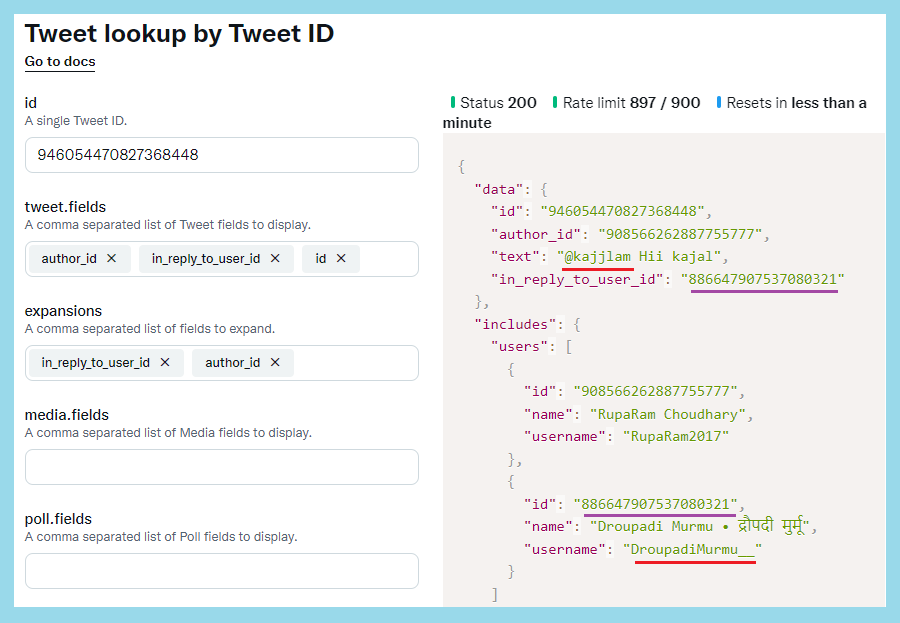Remove author_id tag from expansions

[x=275, y=362]
